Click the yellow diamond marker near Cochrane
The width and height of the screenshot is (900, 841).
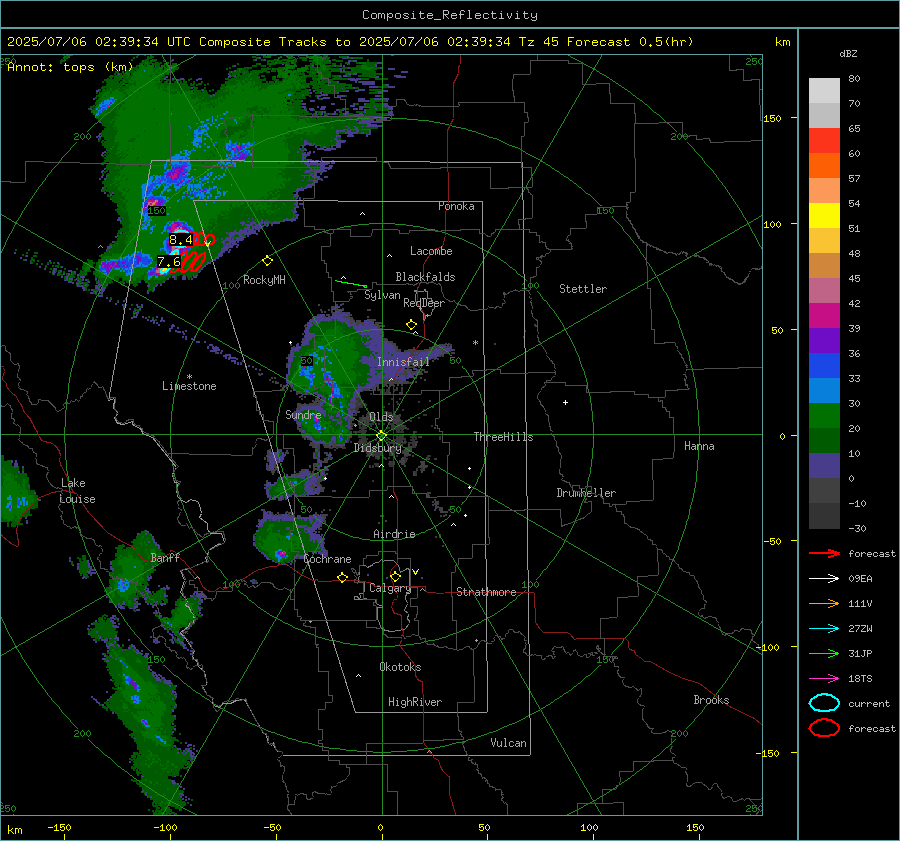[343, 577]
